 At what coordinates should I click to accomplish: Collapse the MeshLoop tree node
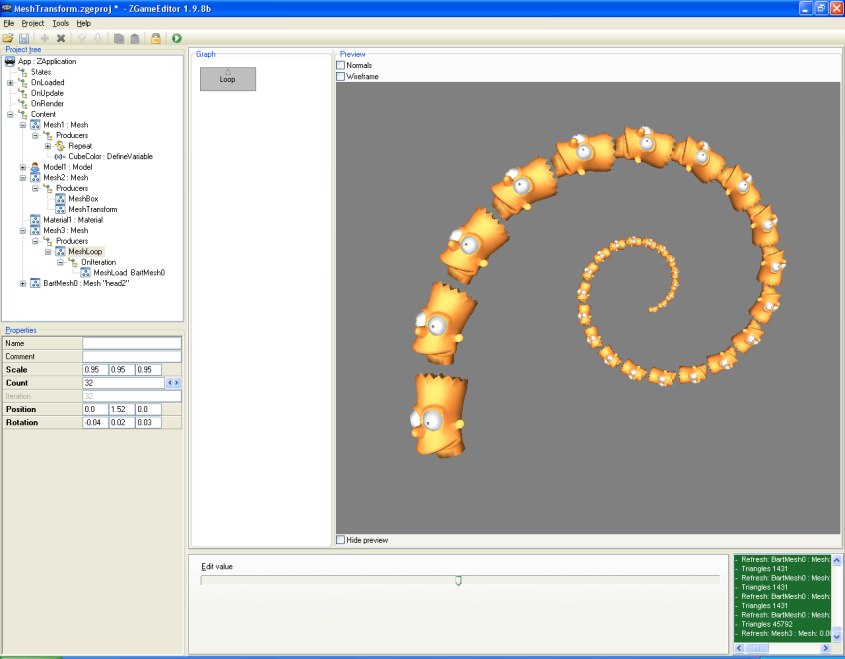[x=48, y=252]
